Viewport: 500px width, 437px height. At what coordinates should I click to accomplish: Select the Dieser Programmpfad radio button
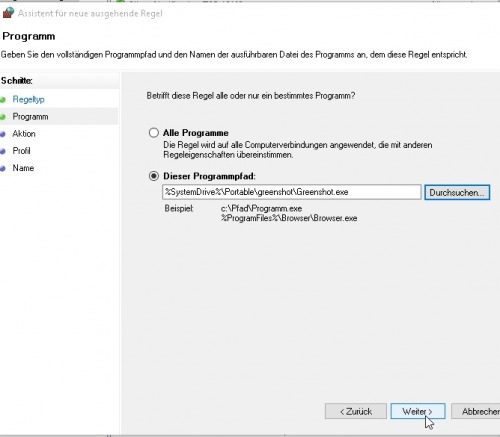pyautogui.click(x=154, y=176)
